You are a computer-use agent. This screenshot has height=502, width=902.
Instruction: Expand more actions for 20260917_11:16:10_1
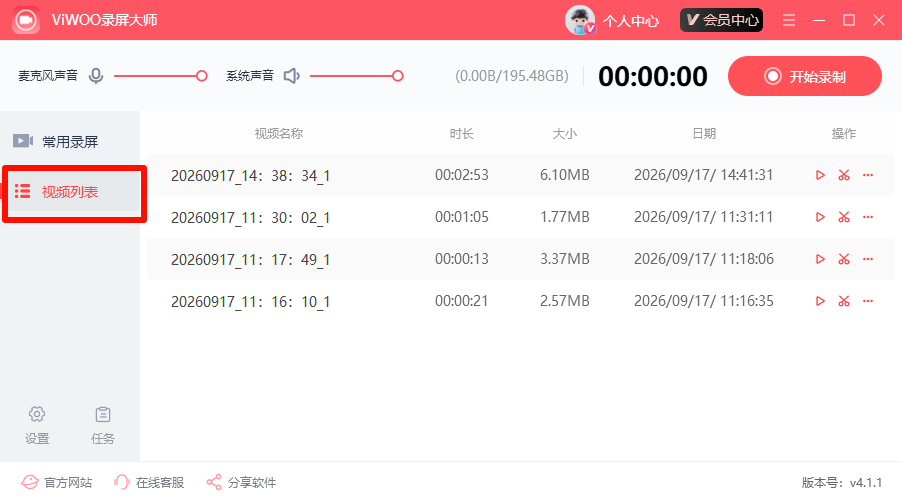(x=868, y=301)
